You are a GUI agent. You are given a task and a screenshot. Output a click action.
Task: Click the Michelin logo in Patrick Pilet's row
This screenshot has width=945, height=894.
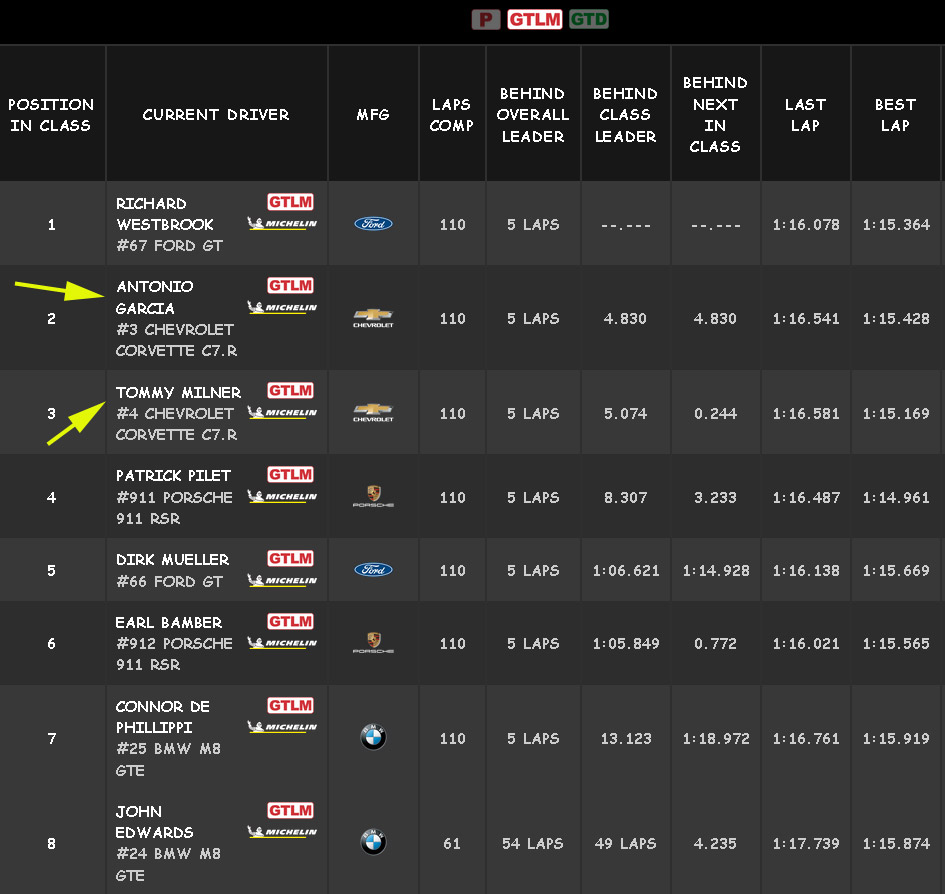pos(282,496)
